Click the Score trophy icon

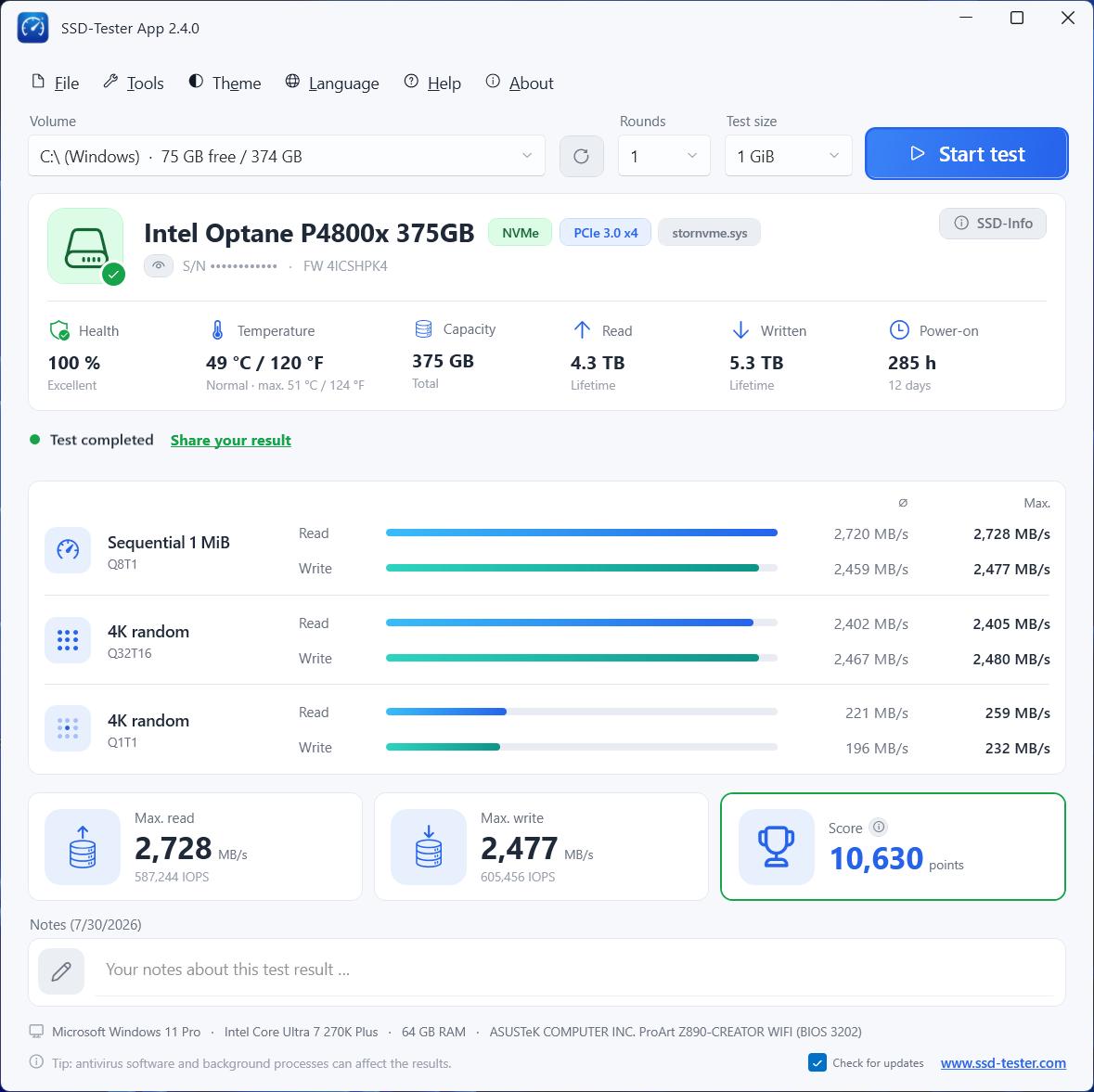(776, 846)
